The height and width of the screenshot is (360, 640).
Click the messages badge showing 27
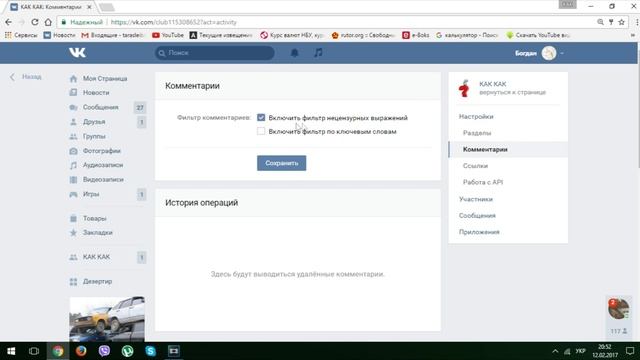(140, 107)
